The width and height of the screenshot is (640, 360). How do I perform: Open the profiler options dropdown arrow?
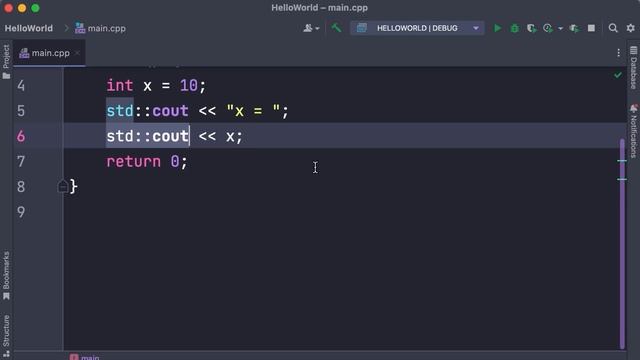[560, 29]
